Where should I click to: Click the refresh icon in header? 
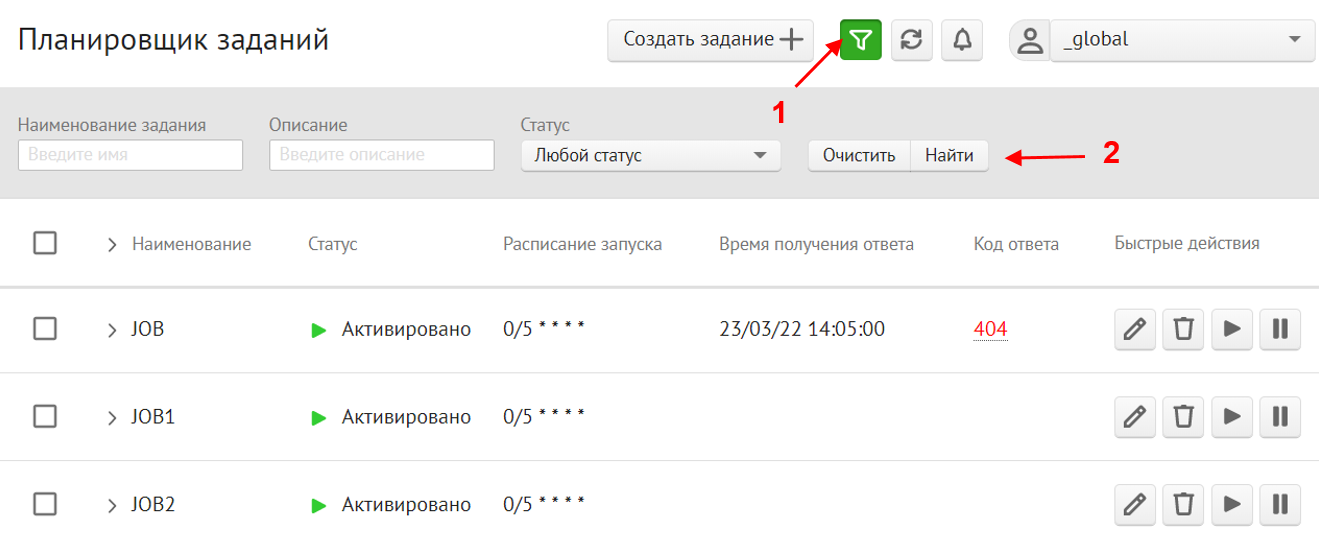tap(911, 40)
